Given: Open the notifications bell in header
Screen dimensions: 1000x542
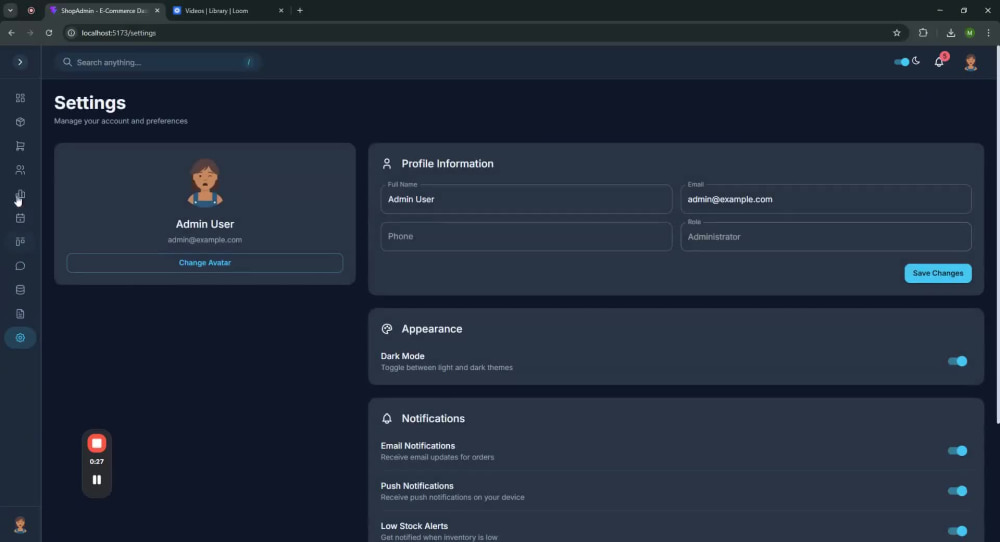Looking at the screenshot, I should 939,62.
